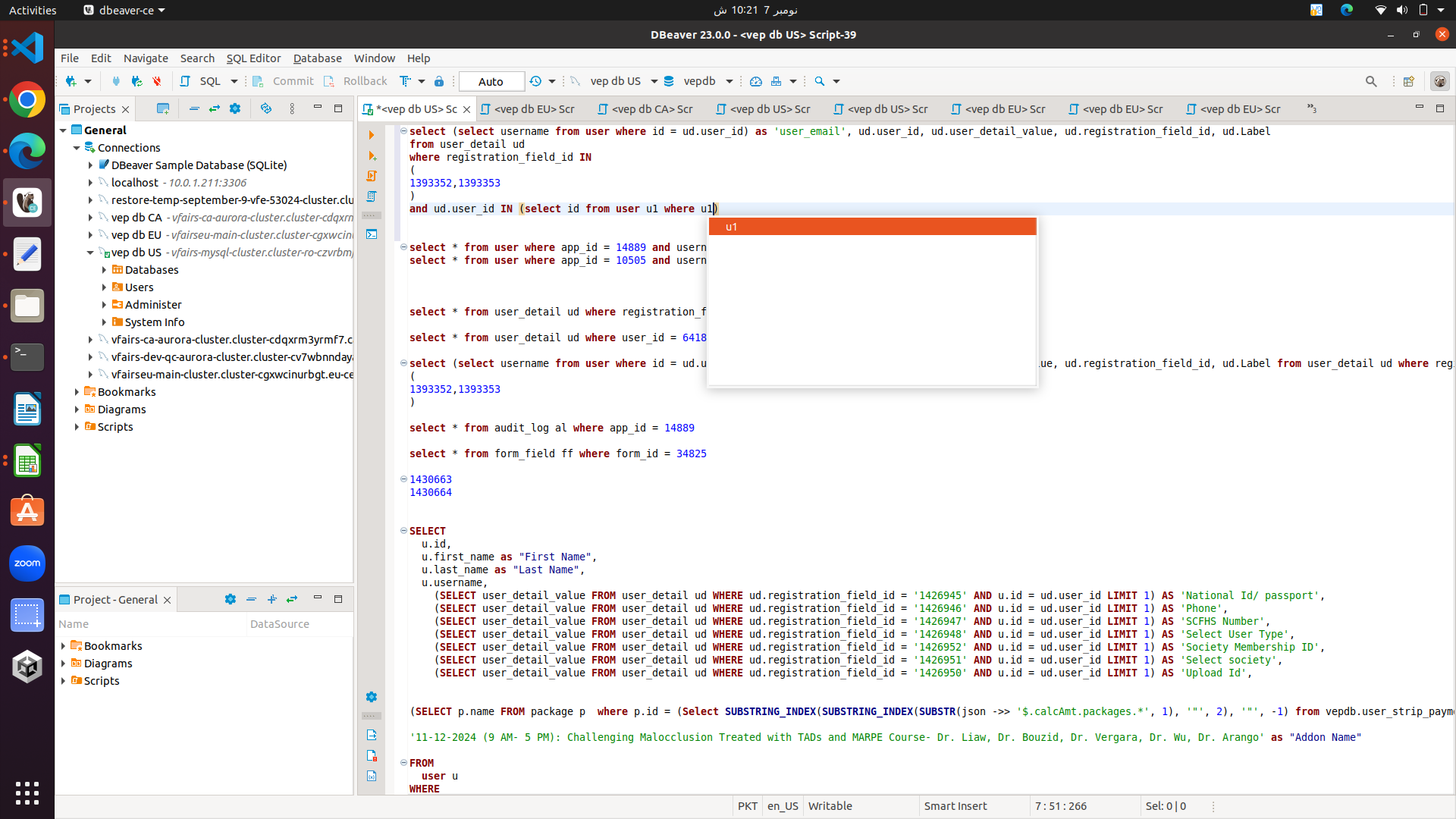Collapse the vep db US connection tree
The image size is (1456, 819).
[90, 253]
